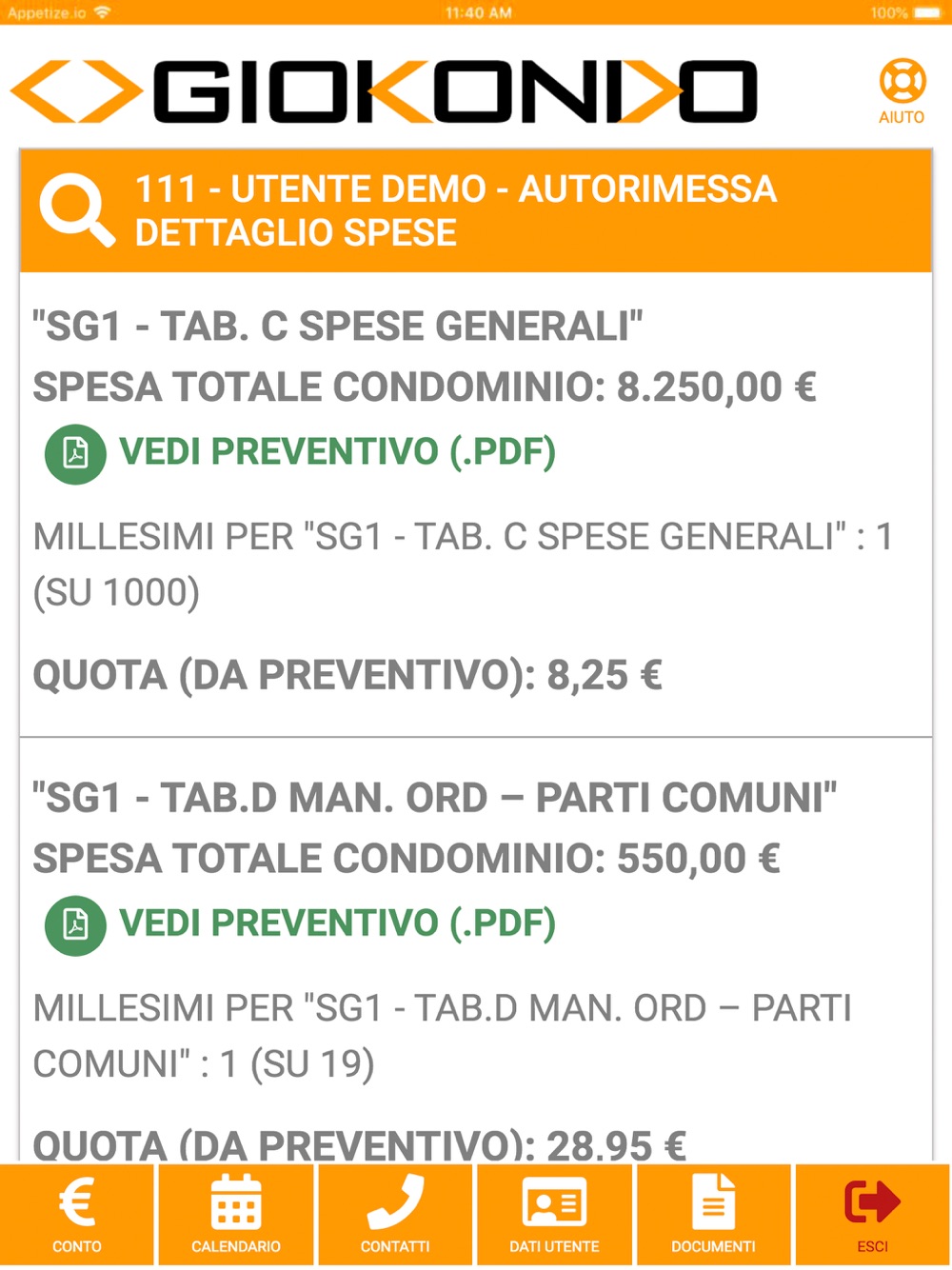Open the Conto euro tab
Viewport: 952px width, 1270px height.
[x=77, y=1214]
